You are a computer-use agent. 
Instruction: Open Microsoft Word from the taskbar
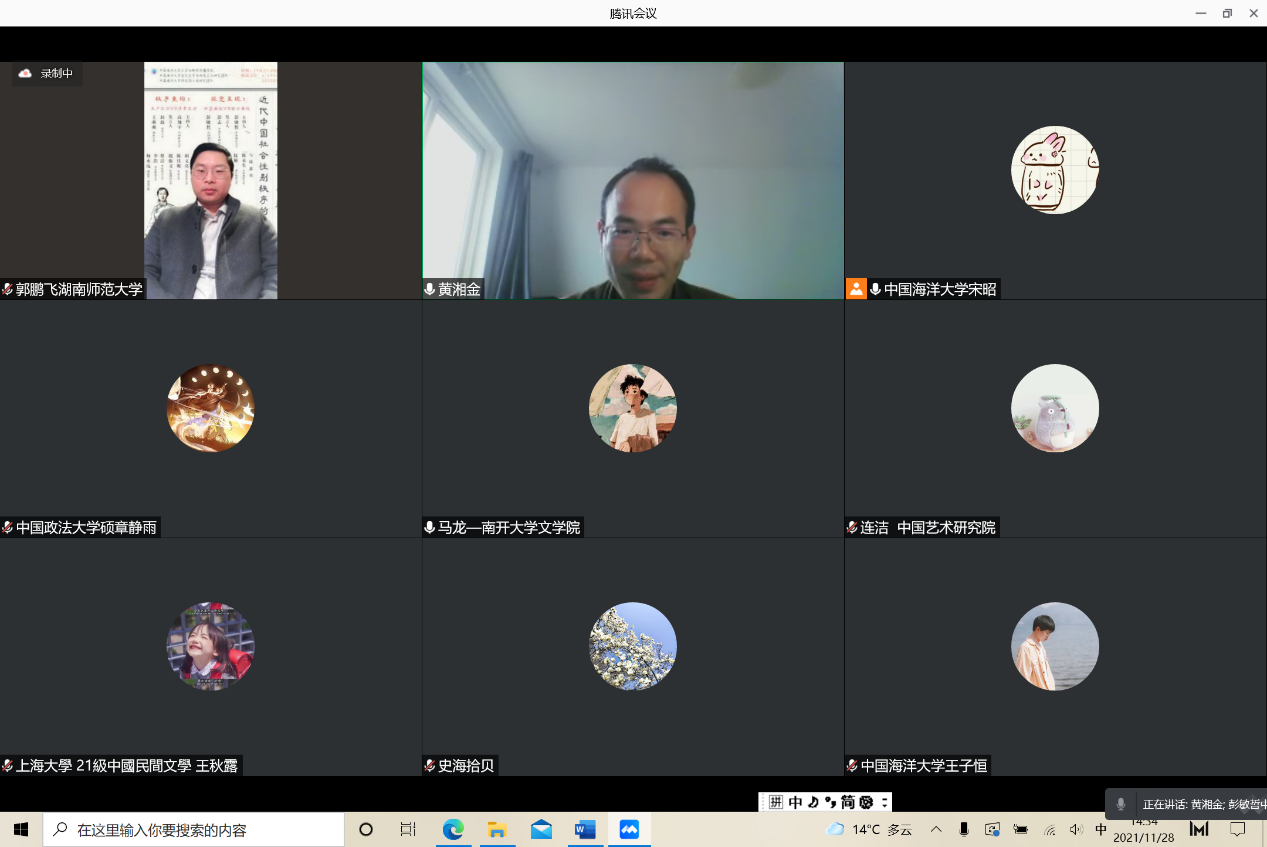click(x=585, y=829)
